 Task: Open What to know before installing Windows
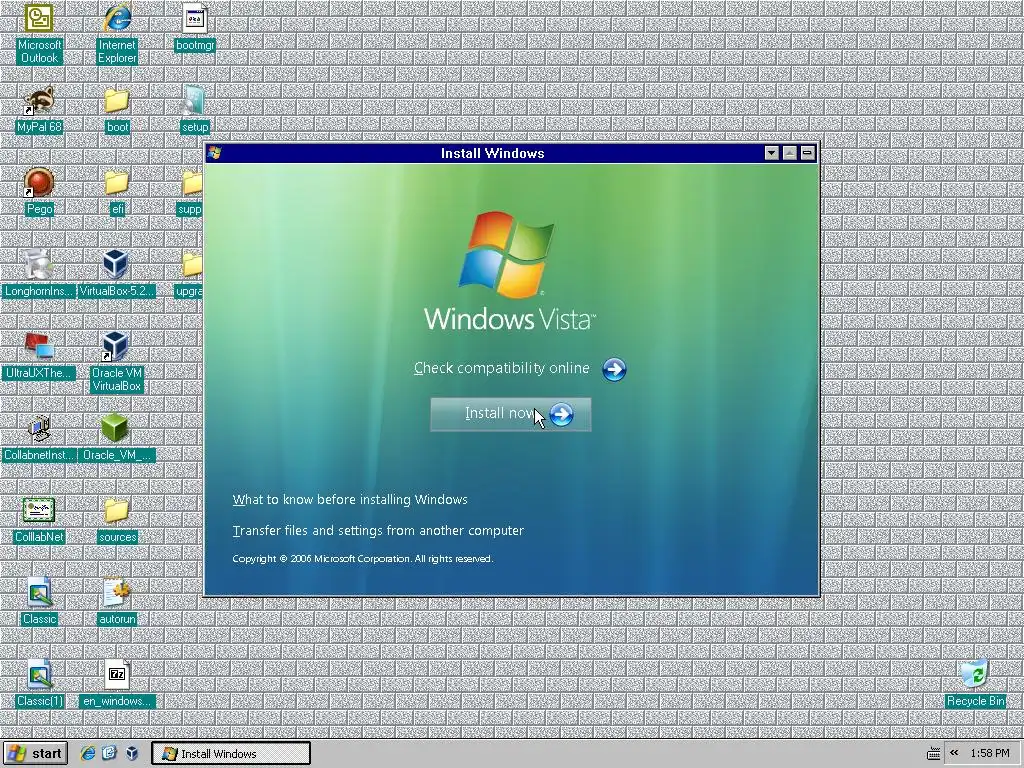[350, 500]
